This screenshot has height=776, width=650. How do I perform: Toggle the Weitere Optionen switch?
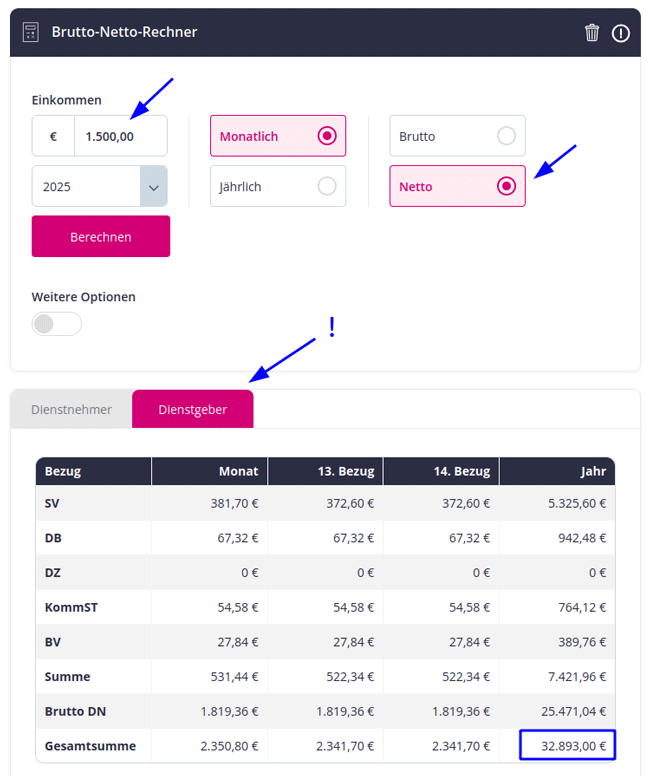tap(56, 324)
